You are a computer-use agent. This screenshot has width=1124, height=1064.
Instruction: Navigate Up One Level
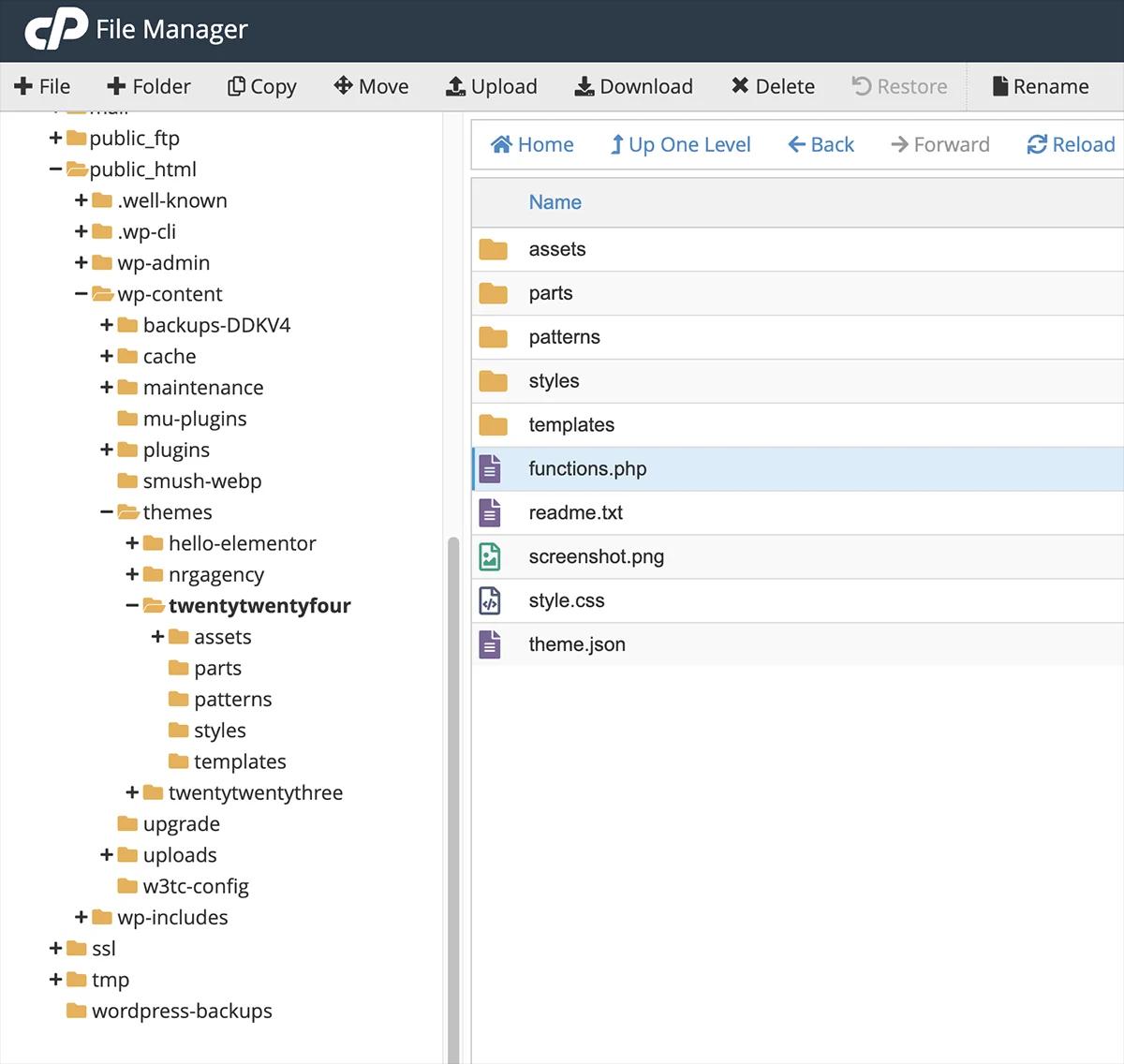(680, 144)
